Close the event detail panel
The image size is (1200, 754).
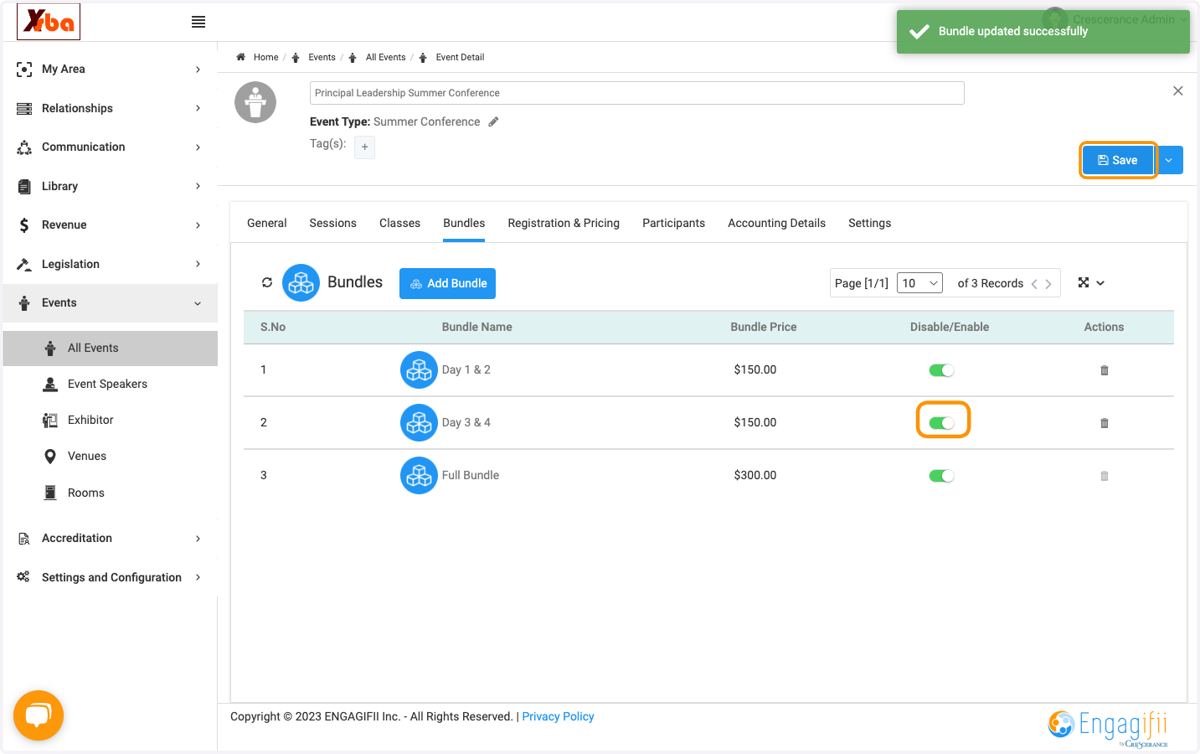pos(1177,91)
